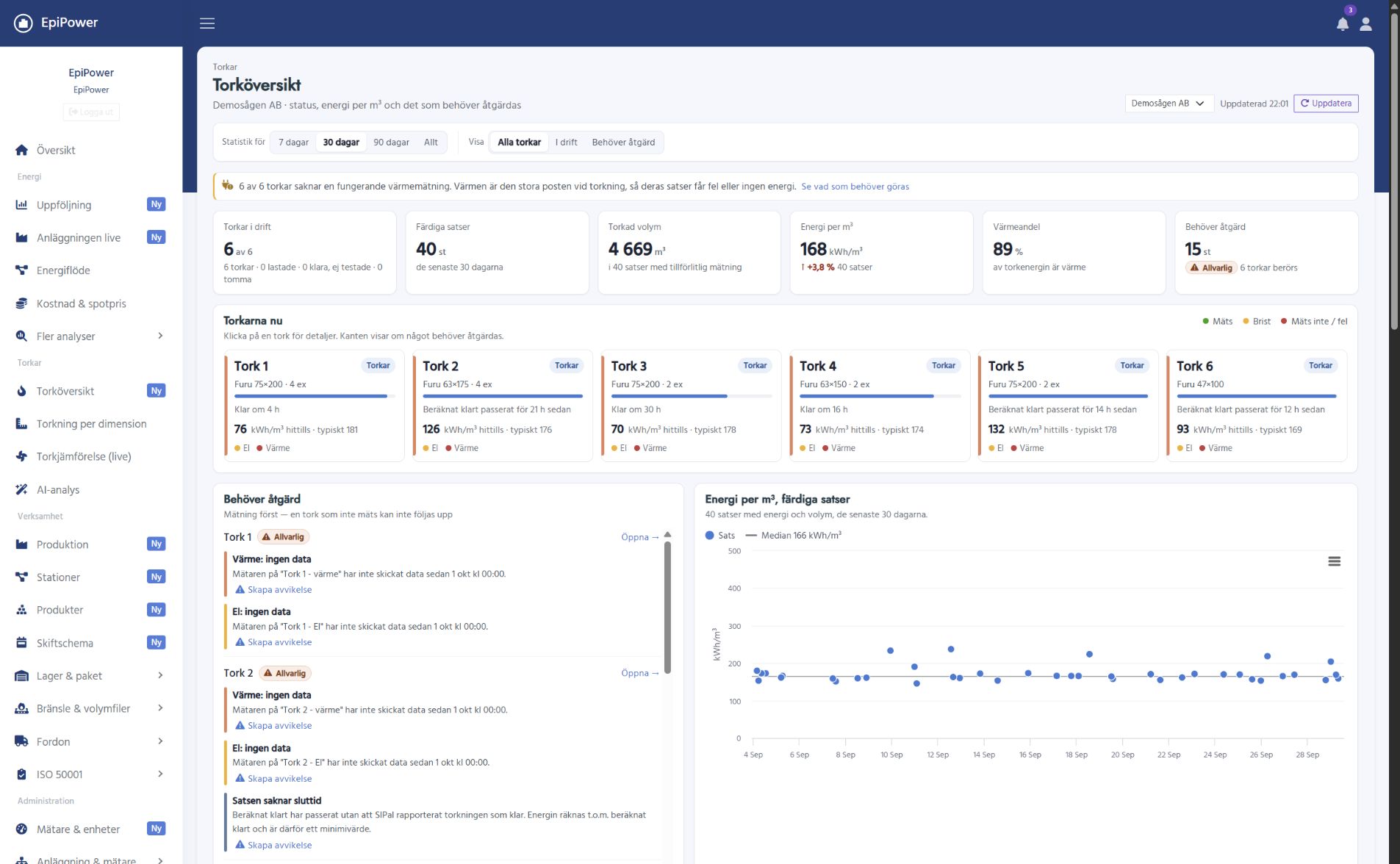The image size is (1400, 864).
Task: Open Demosågen AB site dropdown
Action: [x=1169, y=104]
